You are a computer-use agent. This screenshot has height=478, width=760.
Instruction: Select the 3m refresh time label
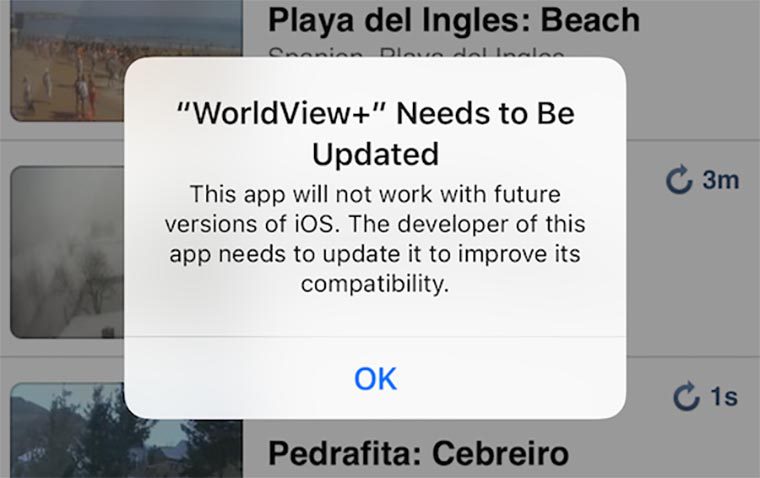[721, 180]
